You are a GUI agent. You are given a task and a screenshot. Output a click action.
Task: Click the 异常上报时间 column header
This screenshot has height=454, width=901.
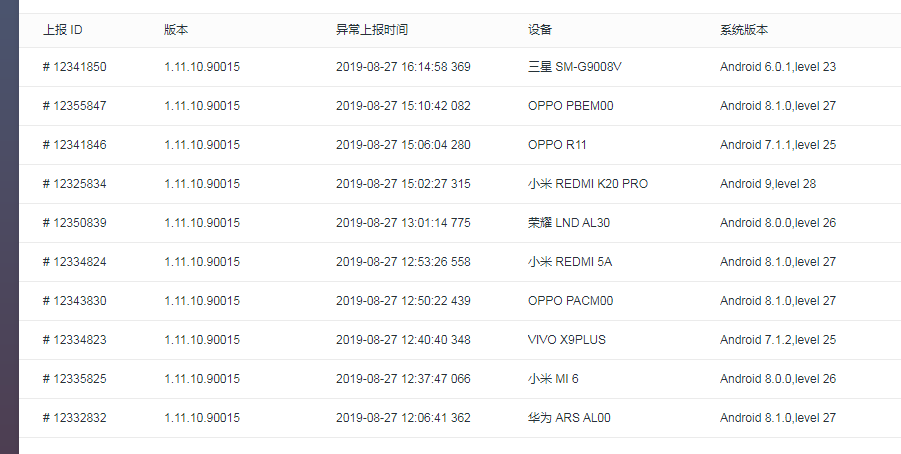(372, 30)
